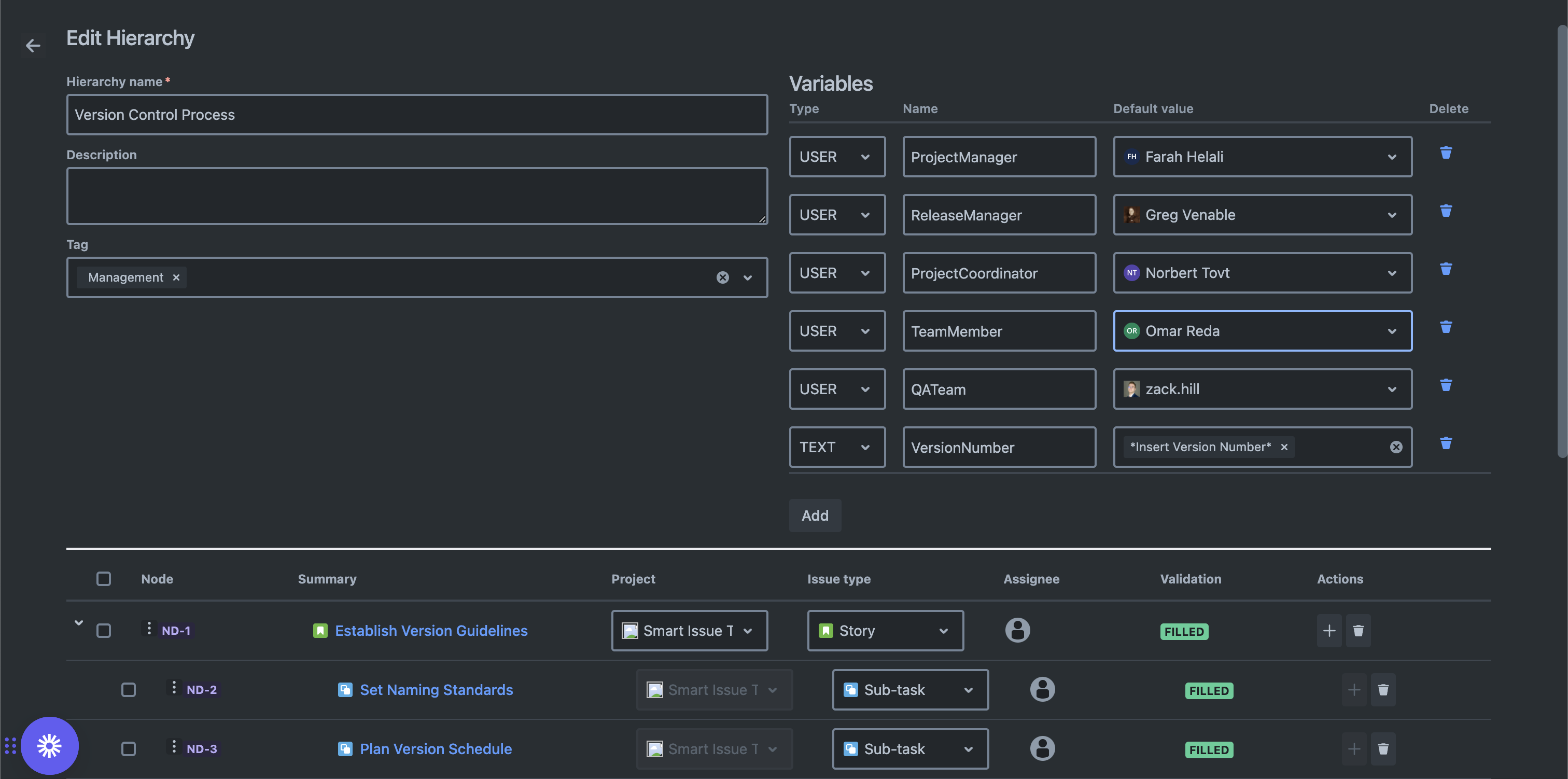The height and width of the screenshot is (779, 1568).
Task: Open Type dropdown for ReleaseManager variable
Action: click(836, 215)
